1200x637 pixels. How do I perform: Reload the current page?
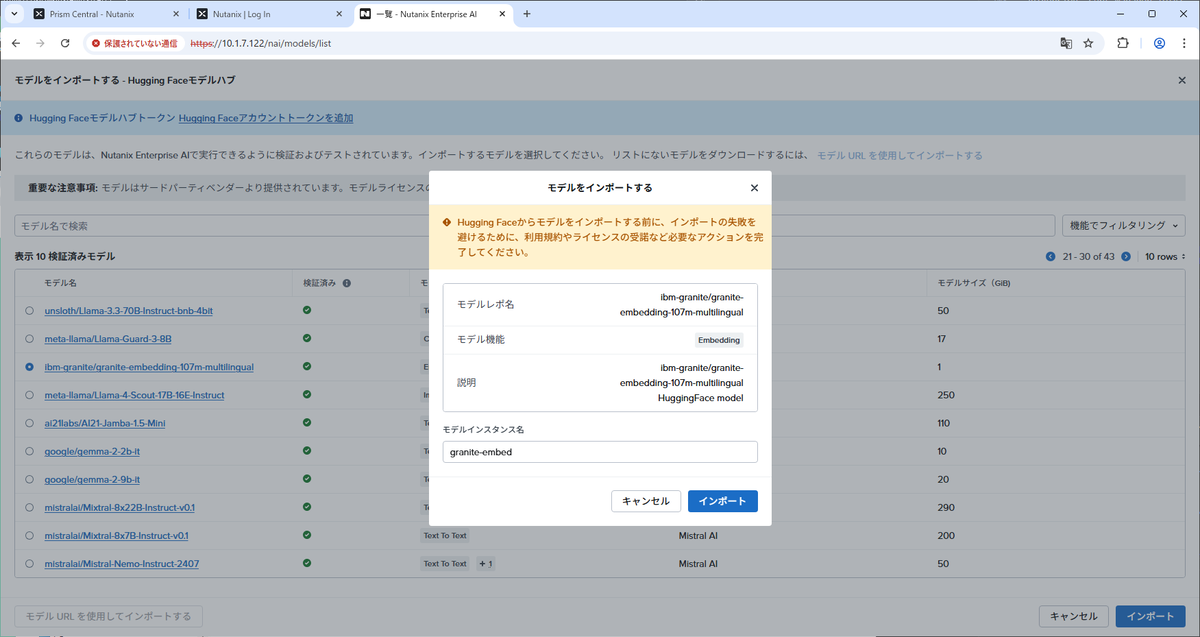point(65,44)
